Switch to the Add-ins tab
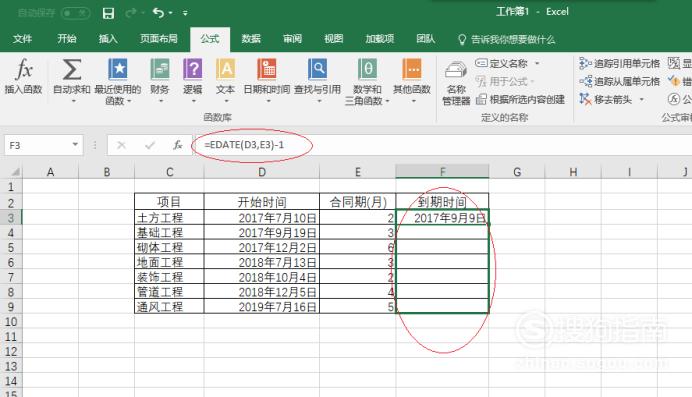Image resolution: width=692 pixels, height=397 pixels. click(x=380, y=39)
